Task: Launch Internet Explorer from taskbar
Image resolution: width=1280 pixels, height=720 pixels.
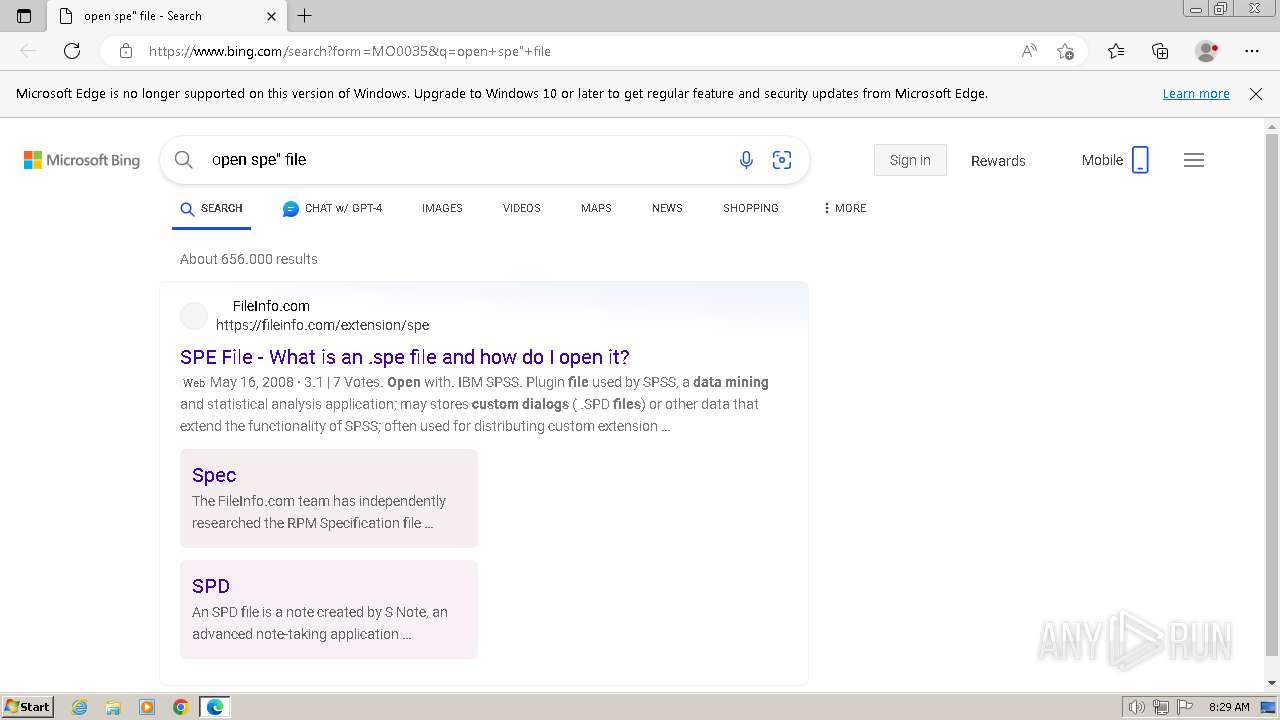Action: [x=80, y=707]
